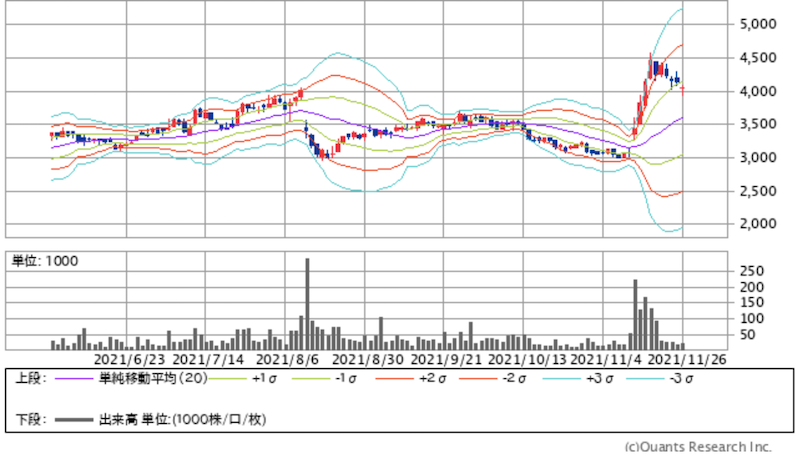The height and width of the screenshot is (456, 800).
Task: Click the 150 volume axis label
Action: coord(752,302)
